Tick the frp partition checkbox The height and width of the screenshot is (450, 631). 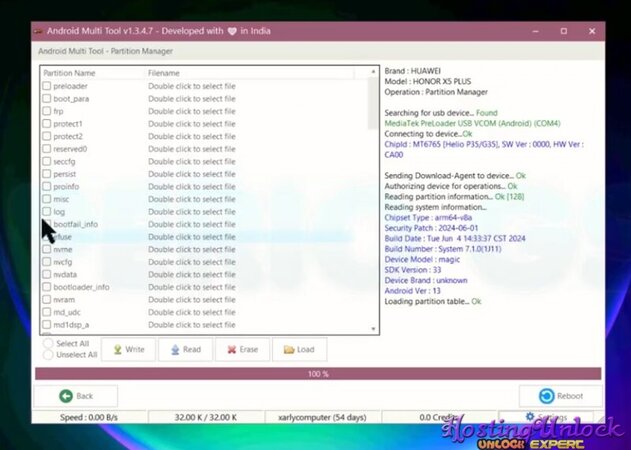[x=46, y=111]
